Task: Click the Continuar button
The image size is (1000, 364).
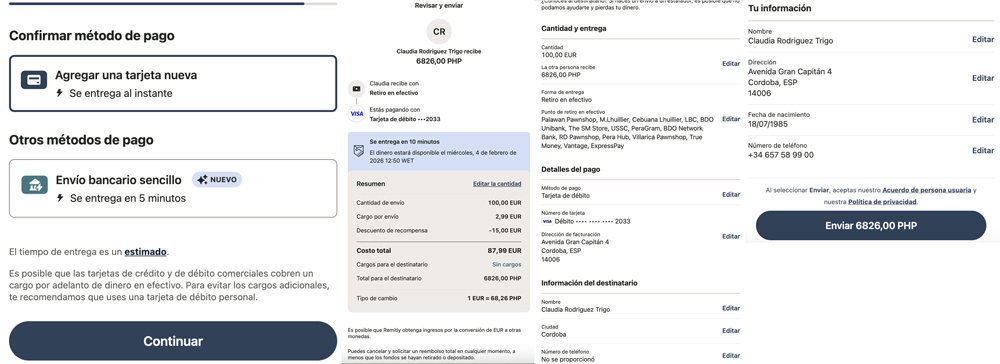Action: (x=173, y=341)
